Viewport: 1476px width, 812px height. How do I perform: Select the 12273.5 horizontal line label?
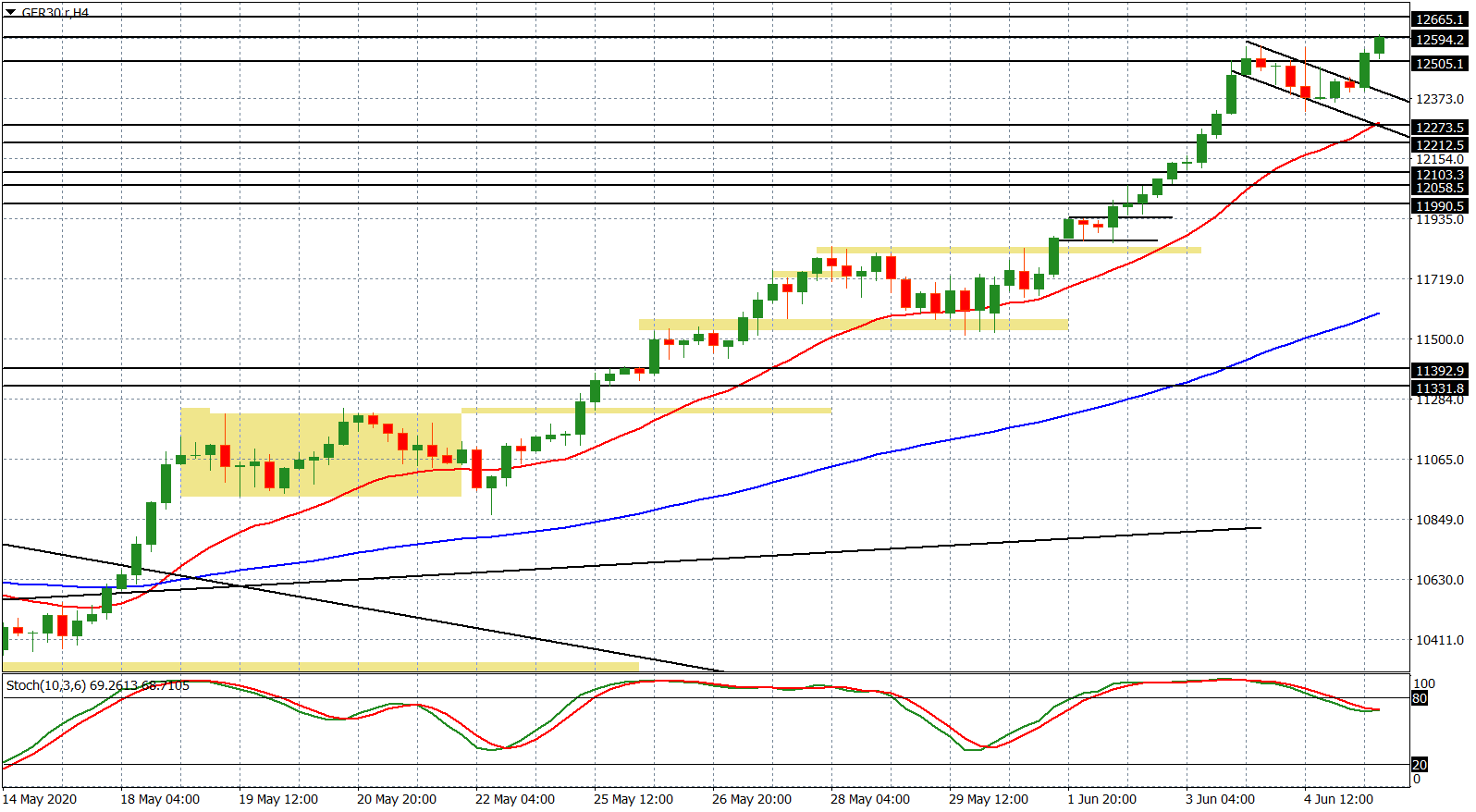1440,128
